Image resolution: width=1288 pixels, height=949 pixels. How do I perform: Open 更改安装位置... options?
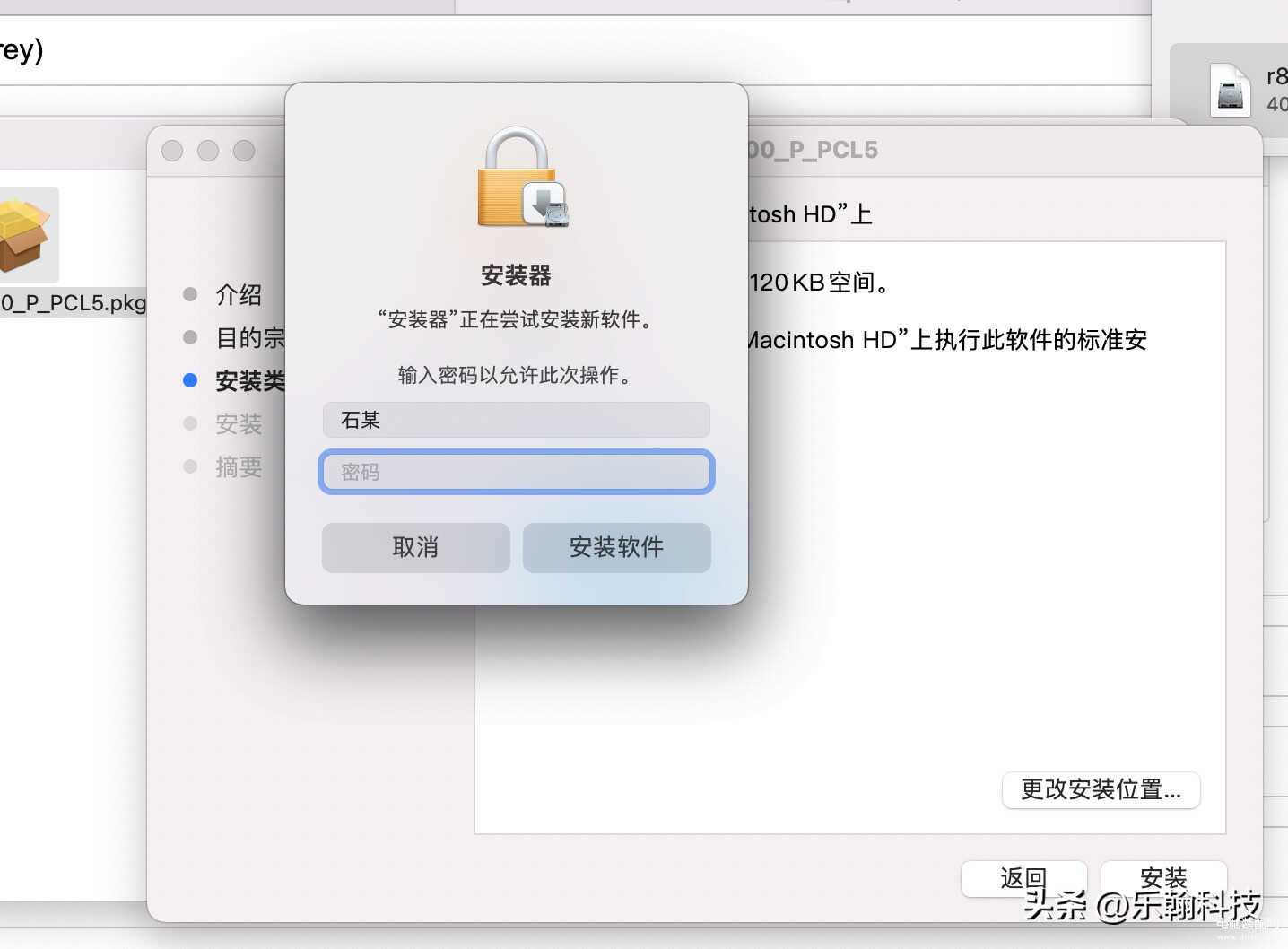click(1101, 789)
